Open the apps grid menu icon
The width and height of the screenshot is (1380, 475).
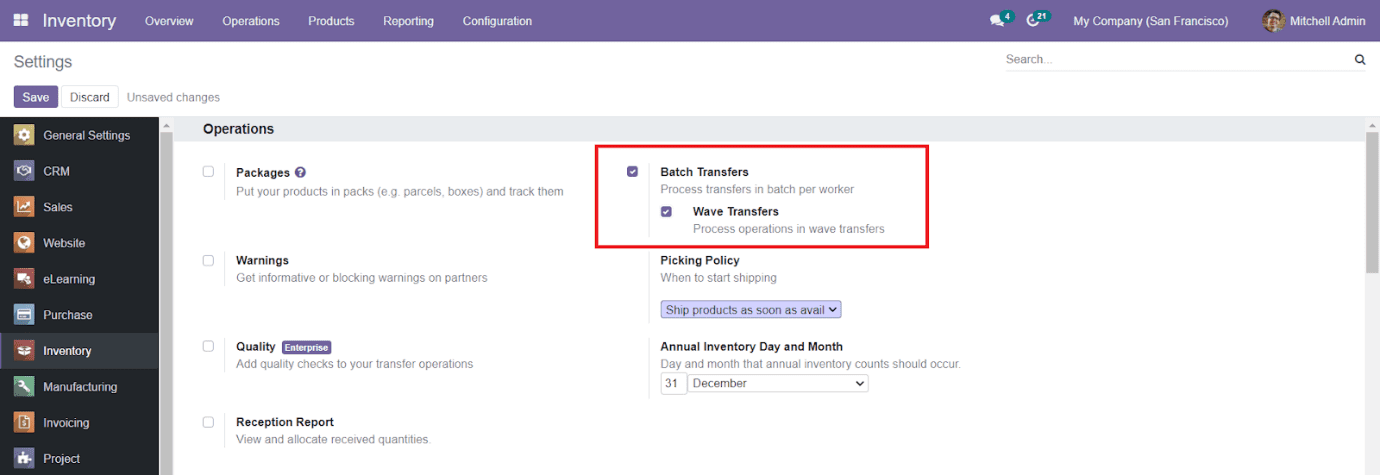pos(21,20)
